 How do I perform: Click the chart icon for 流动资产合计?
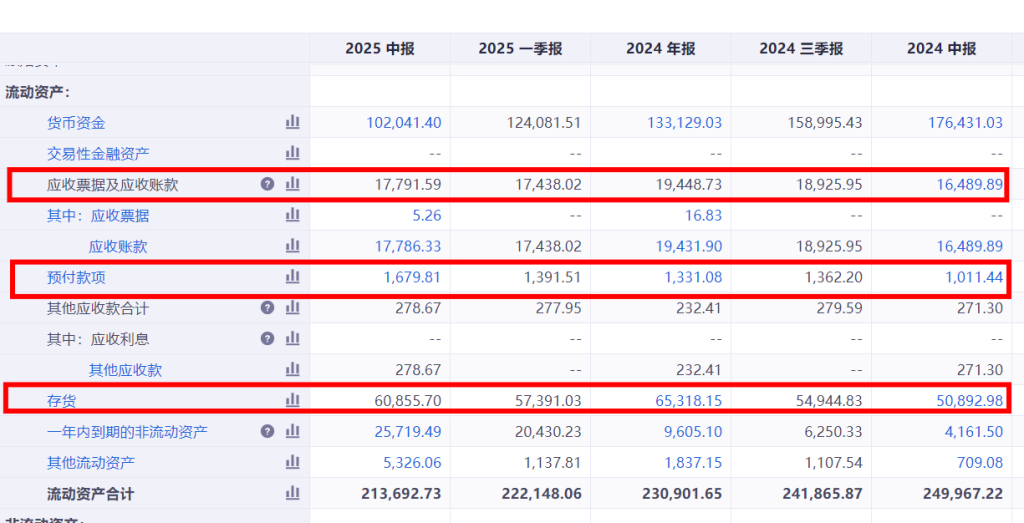(x=292, y=493)
